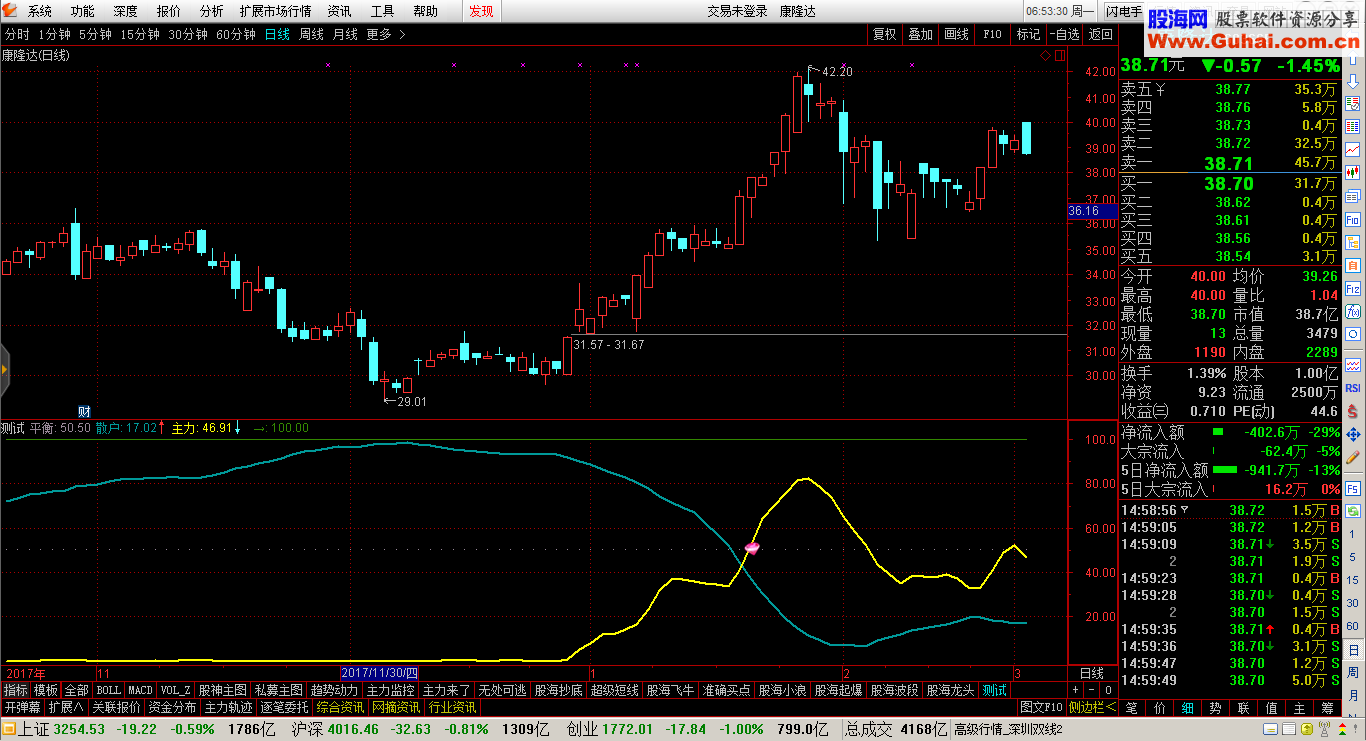Click the zoom-out minus button below chart
The height and width of the screenshot is (741, 1366).
pos(1092,690)
